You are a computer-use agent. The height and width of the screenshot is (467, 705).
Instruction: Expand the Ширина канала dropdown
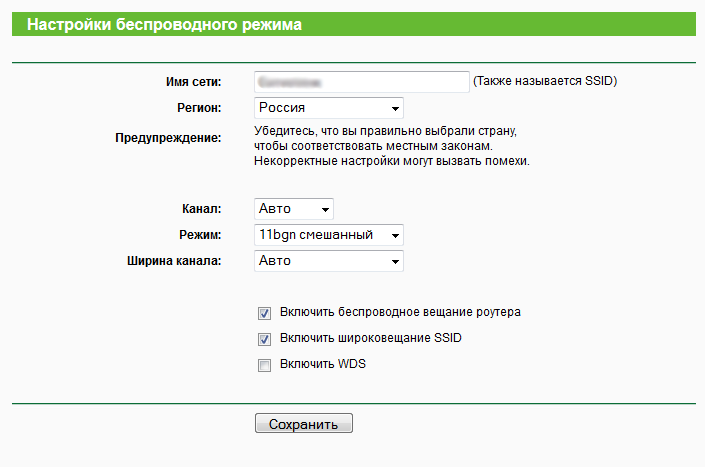[329, 261]
